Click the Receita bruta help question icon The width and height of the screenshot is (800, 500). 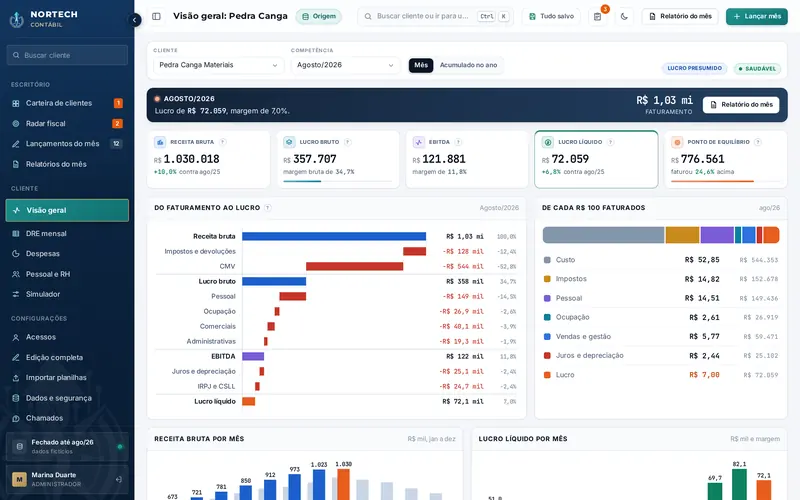click(222, 142)
